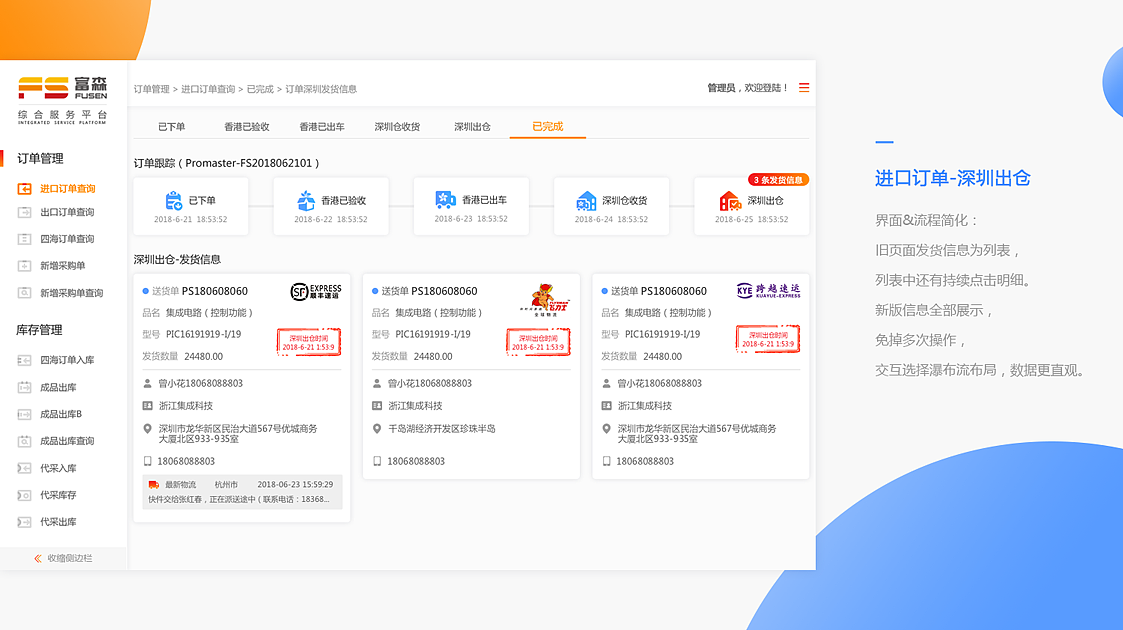Click the company card icon in first card
Screen dimensions: 1123x630
148,406
